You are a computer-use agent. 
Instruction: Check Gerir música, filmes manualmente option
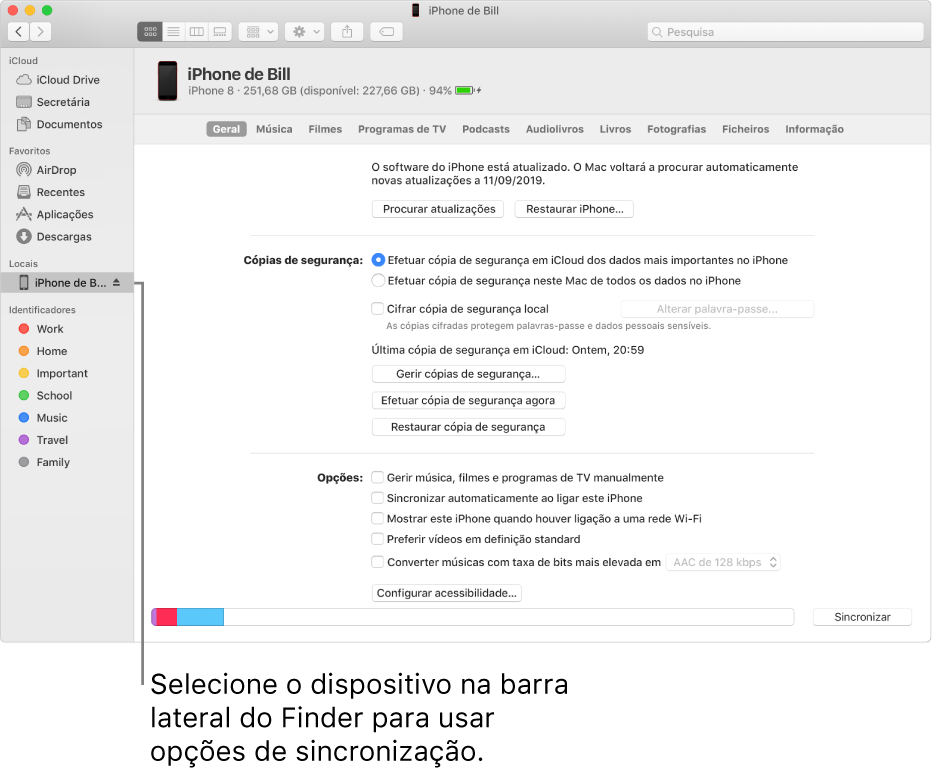378,477
